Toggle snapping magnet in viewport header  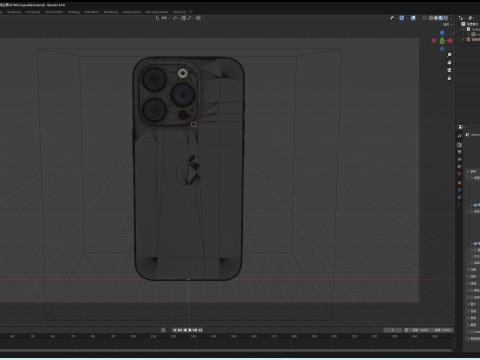tap(184, 18)
